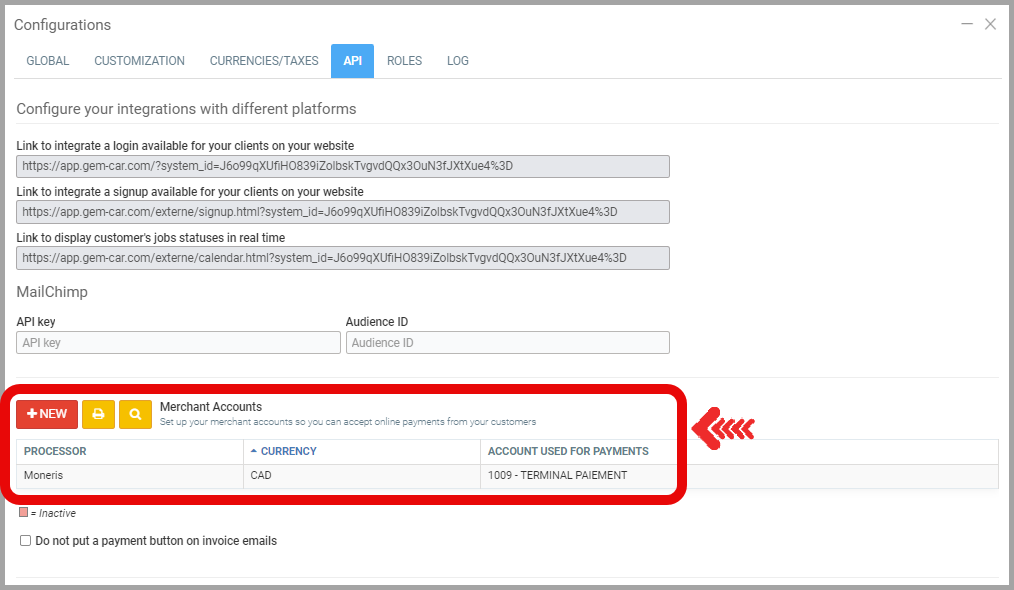Sort by the PROCESSOR column header
This screenshot has width=1014, height=590.
pos(55,451)
